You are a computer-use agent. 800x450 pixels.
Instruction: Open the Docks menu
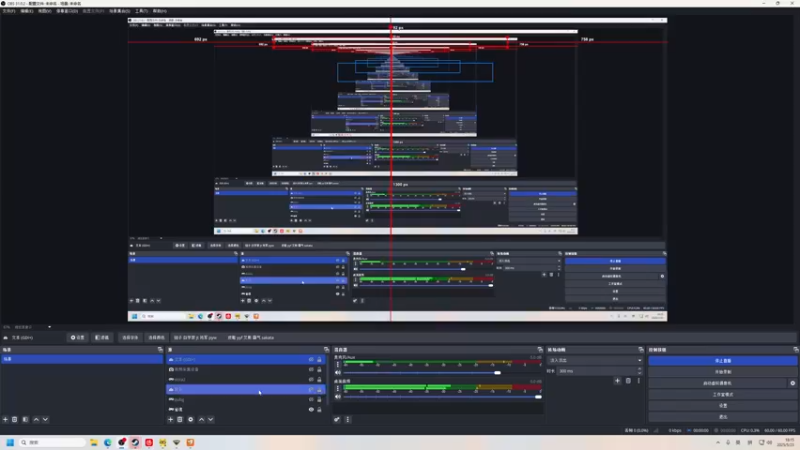coord(67,11)
